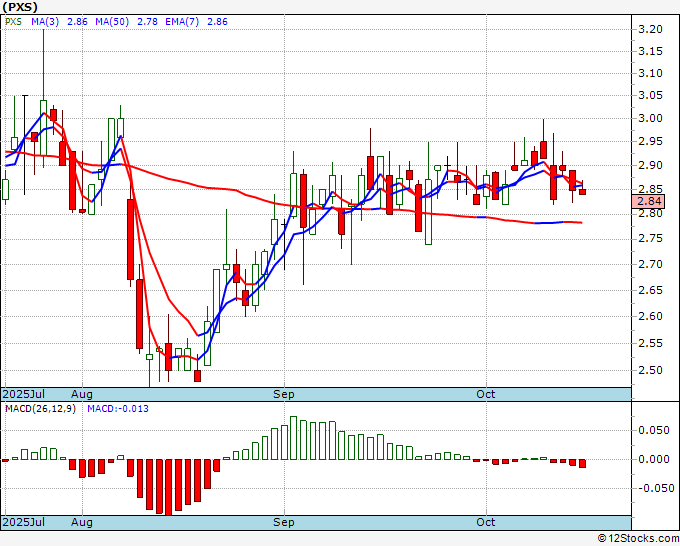Click the MACD:-0.013 value label
The height and width of the screenshot is (546, 680).
pyautogui.click(x=117, y=409)
